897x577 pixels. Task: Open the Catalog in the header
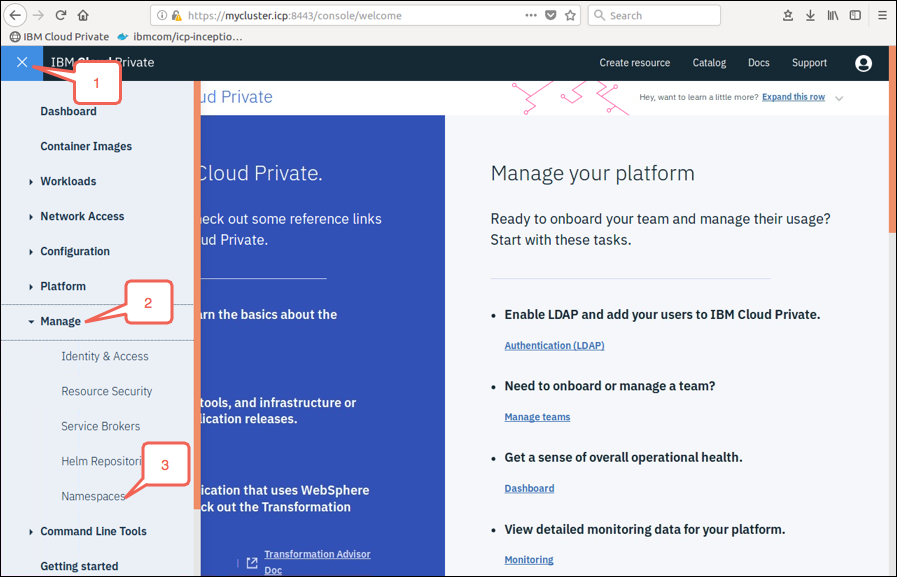coord(709,63)
